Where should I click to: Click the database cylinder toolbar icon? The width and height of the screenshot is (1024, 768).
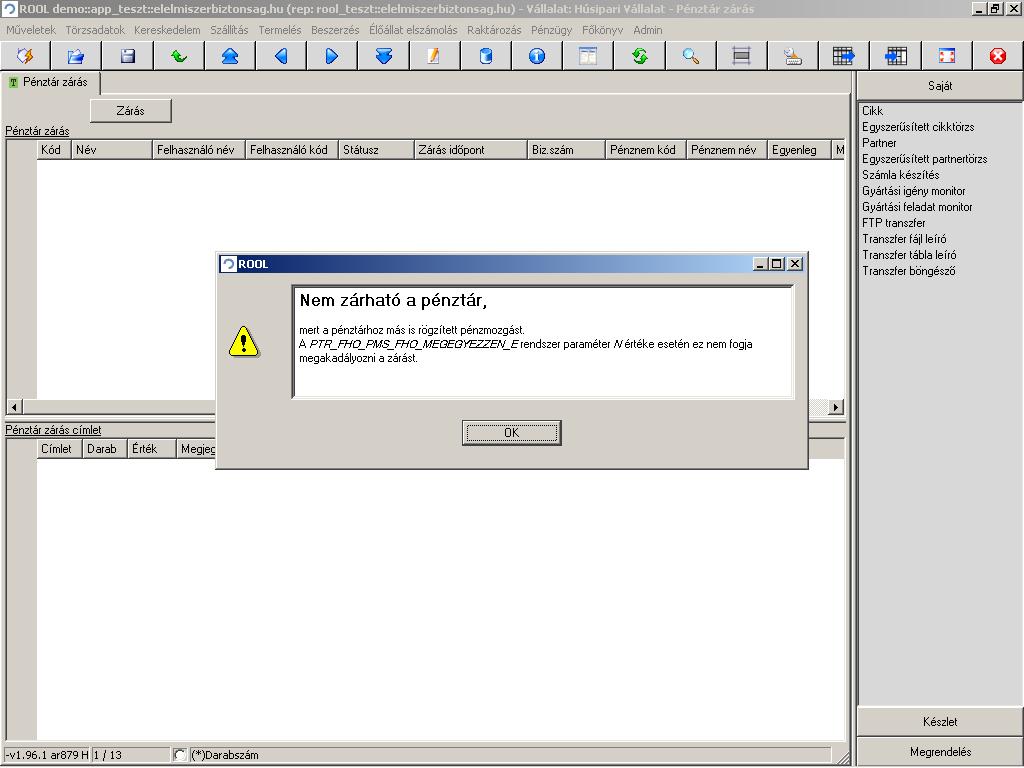click(486, 56)
